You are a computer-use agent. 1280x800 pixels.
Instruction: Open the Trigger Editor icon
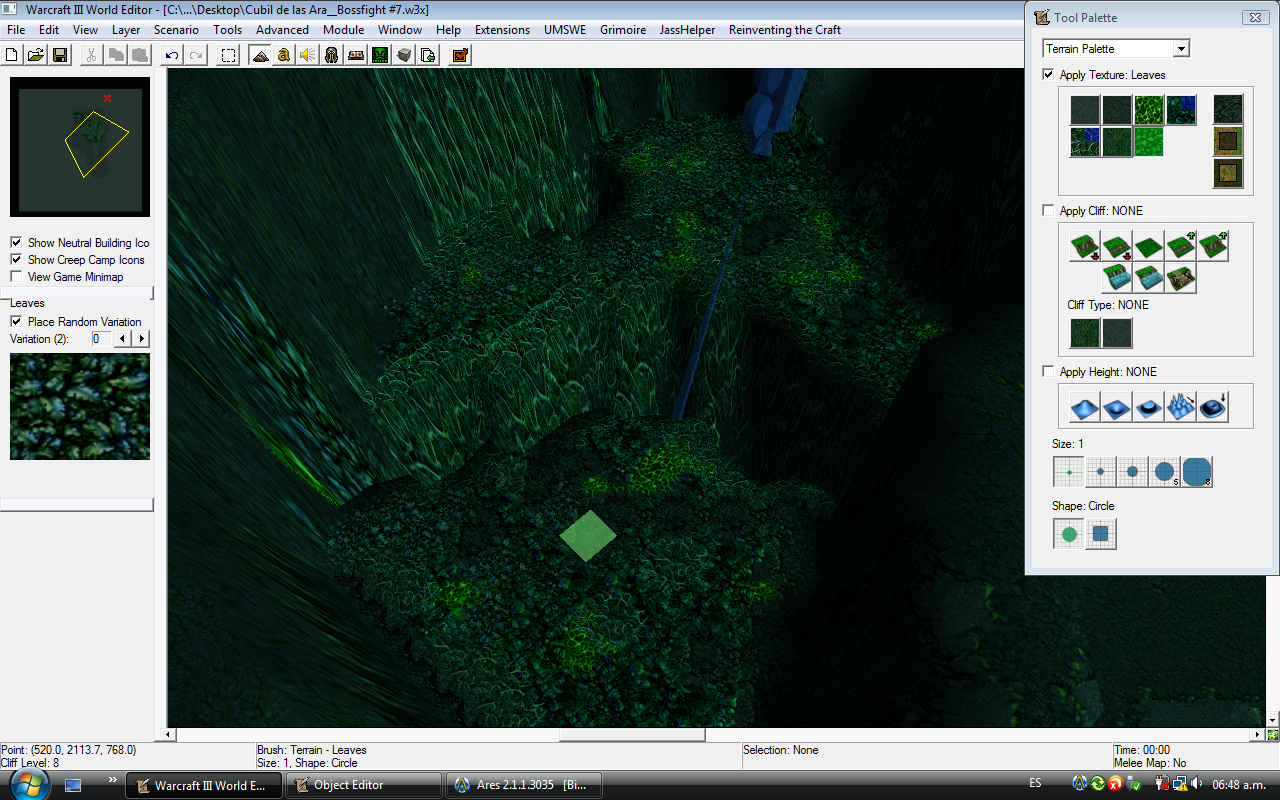click(284, 55)
